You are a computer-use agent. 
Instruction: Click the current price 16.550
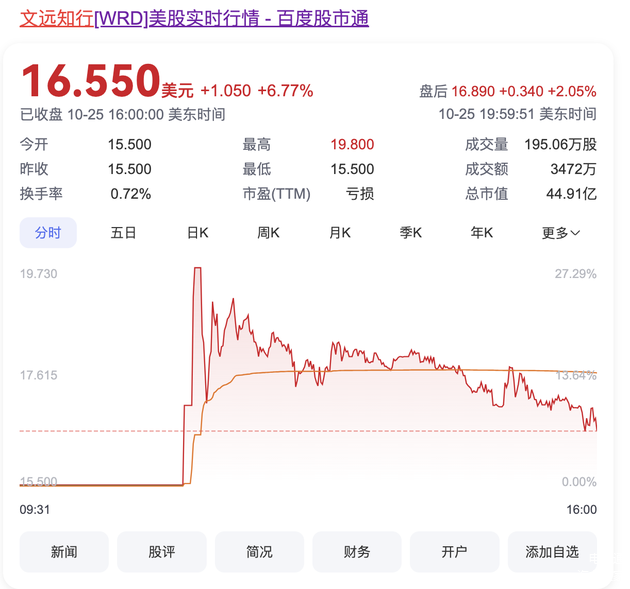point(91,82)
